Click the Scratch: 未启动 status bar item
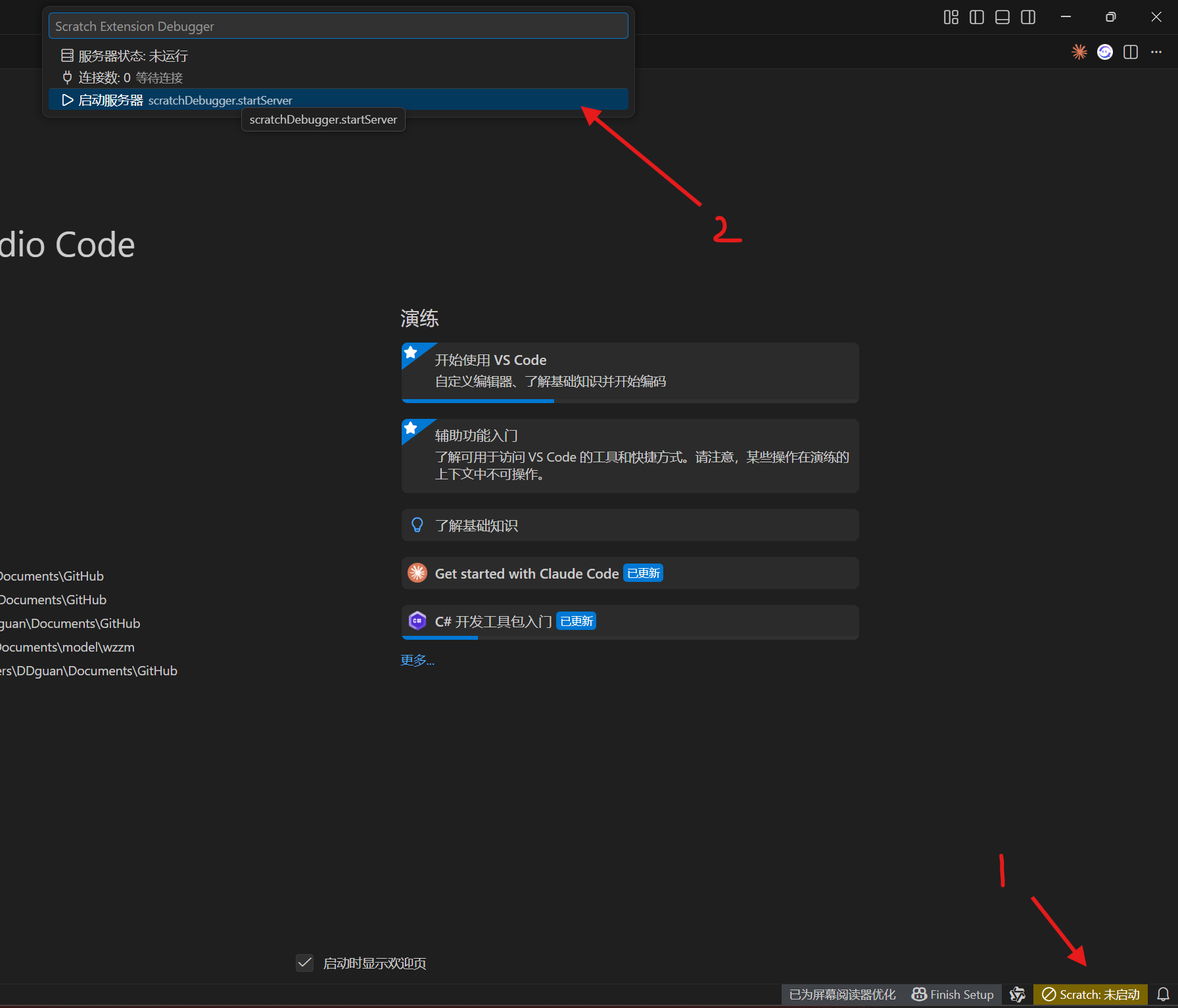1178x1008 pixels. pos(1091,994)
